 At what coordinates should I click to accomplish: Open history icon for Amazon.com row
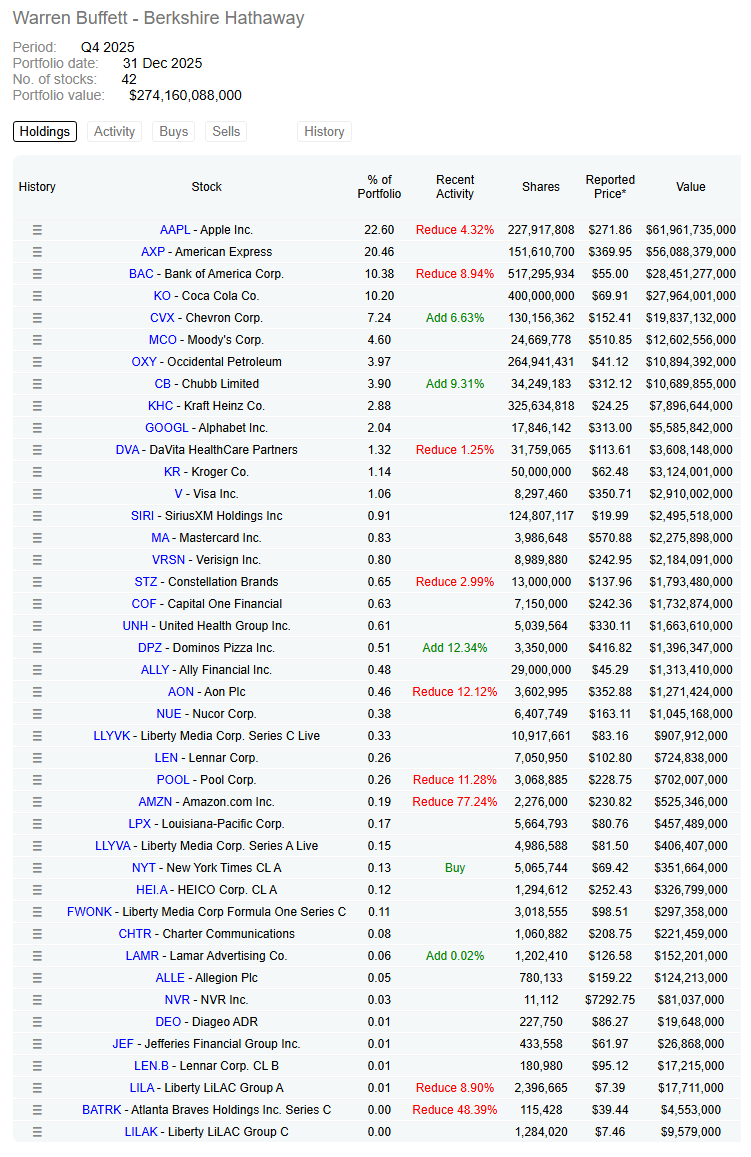pos(37,802)
